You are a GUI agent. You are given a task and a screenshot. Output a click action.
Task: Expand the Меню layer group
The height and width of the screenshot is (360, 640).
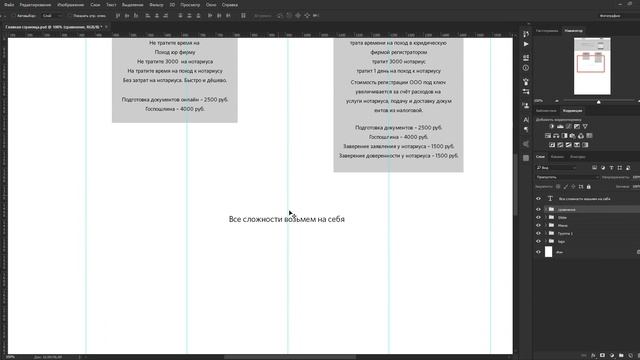click(546, 225)
